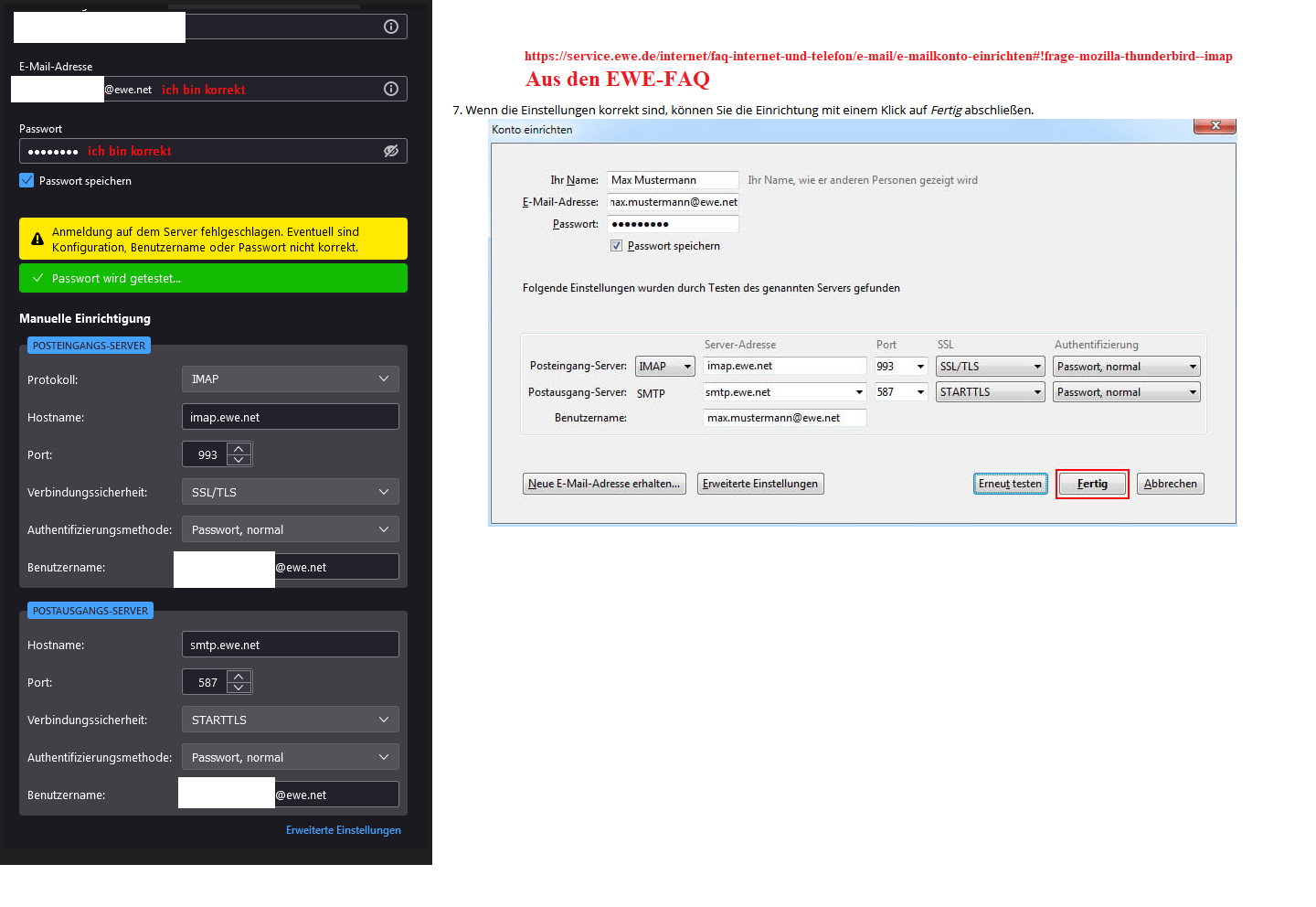The width and height of the screenshot is (1316, 907).
Task: Click the Erweiterte Einstellungen button in the dialog
Action: pos(760,484)
